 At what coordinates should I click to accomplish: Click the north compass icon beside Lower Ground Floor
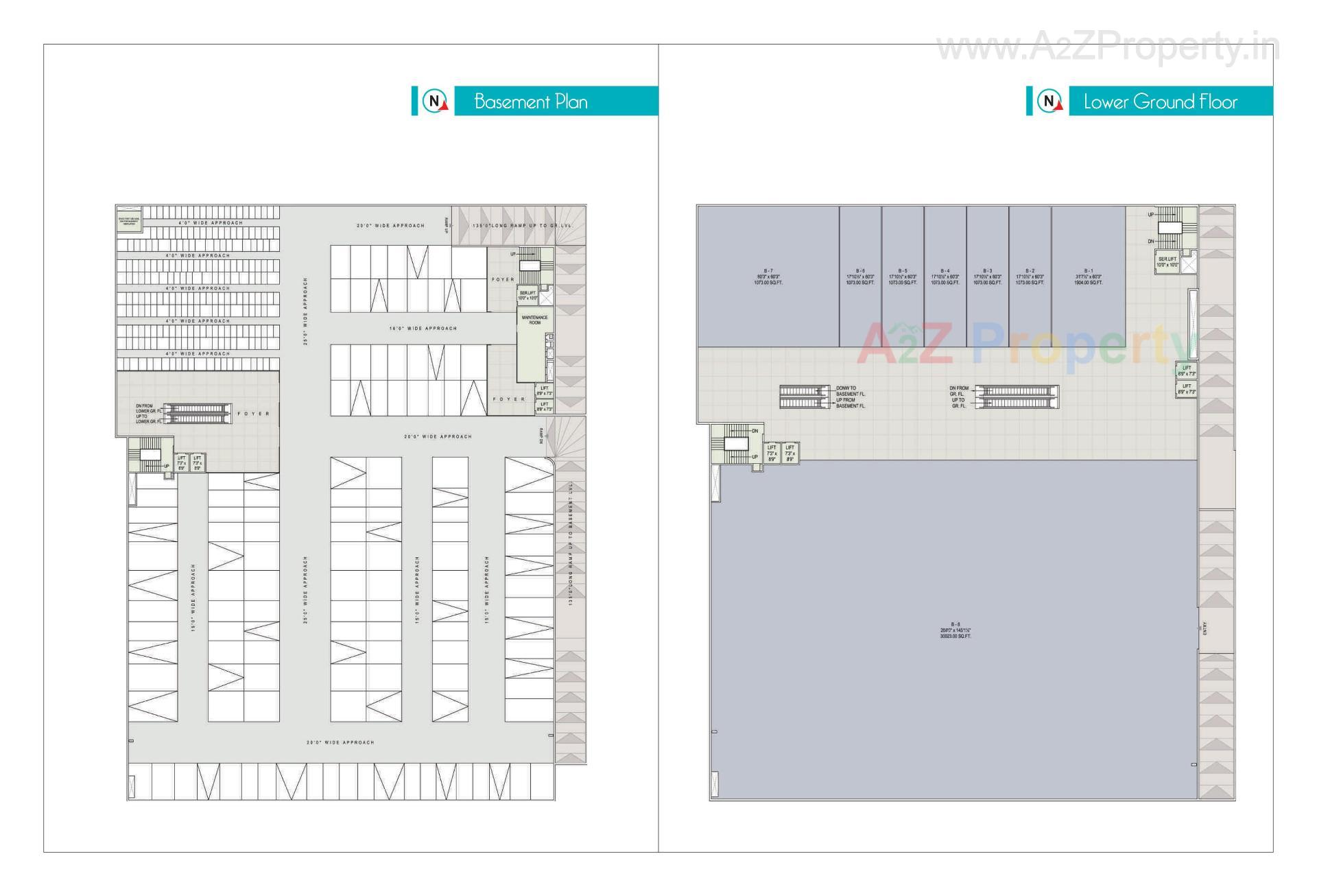tap(1047, 102)
